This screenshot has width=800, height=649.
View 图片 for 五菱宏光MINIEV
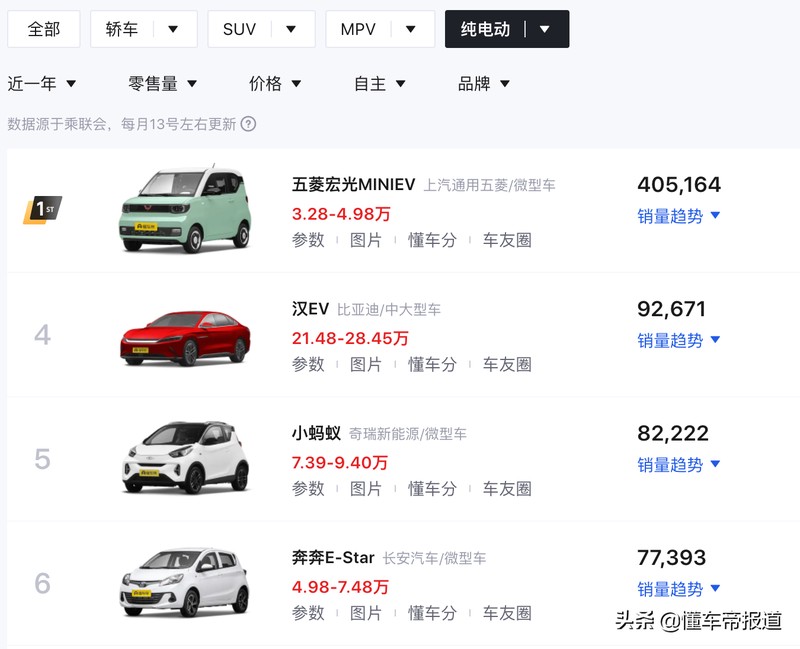click(366, 240)
